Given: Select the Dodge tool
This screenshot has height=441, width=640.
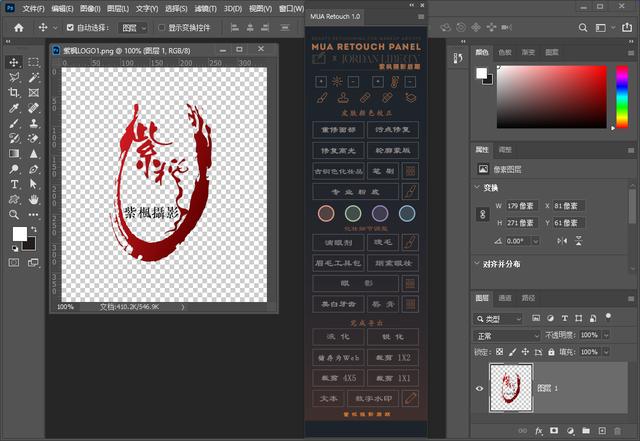Looking at the screenshot, I should [x=14, y=169].
